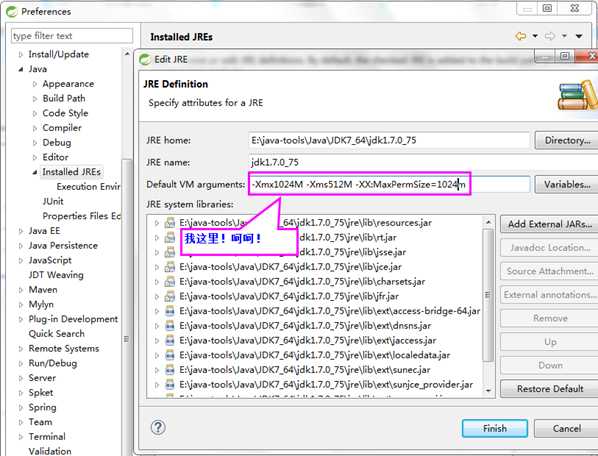Click the JRE name field

tap(423, 162)
